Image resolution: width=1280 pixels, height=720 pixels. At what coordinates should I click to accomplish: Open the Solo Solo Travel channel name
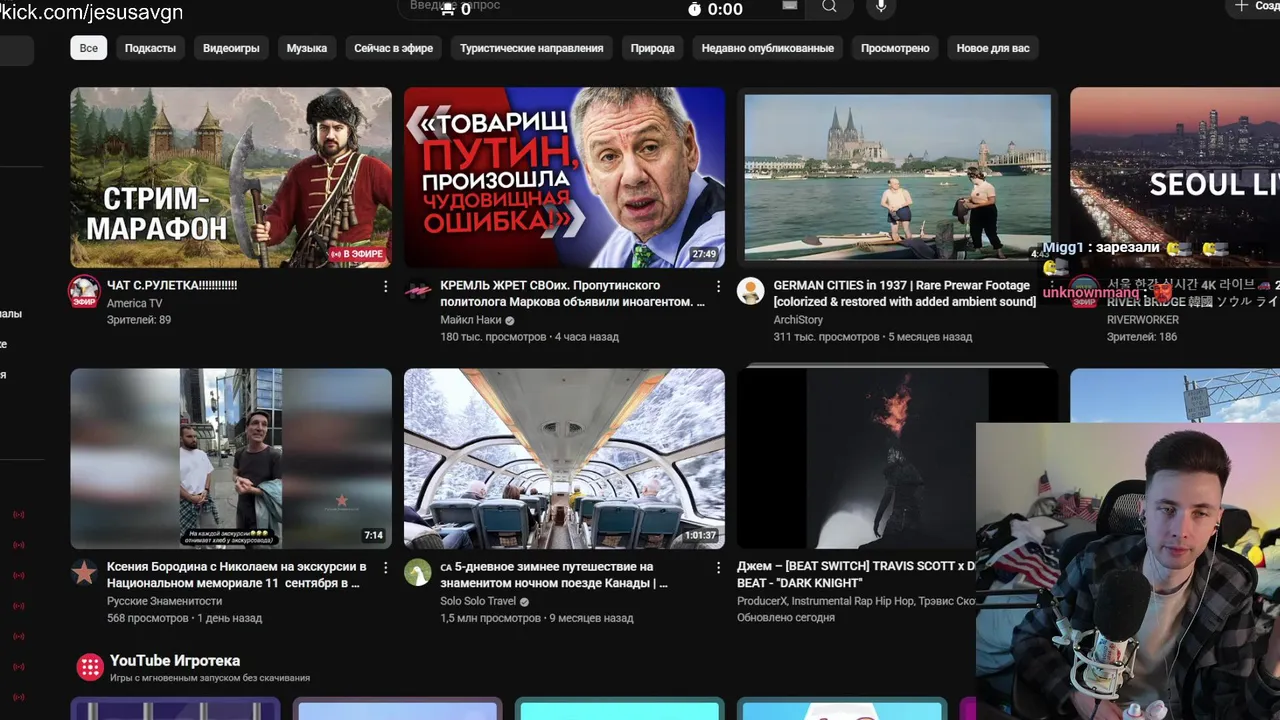(478, 601)
